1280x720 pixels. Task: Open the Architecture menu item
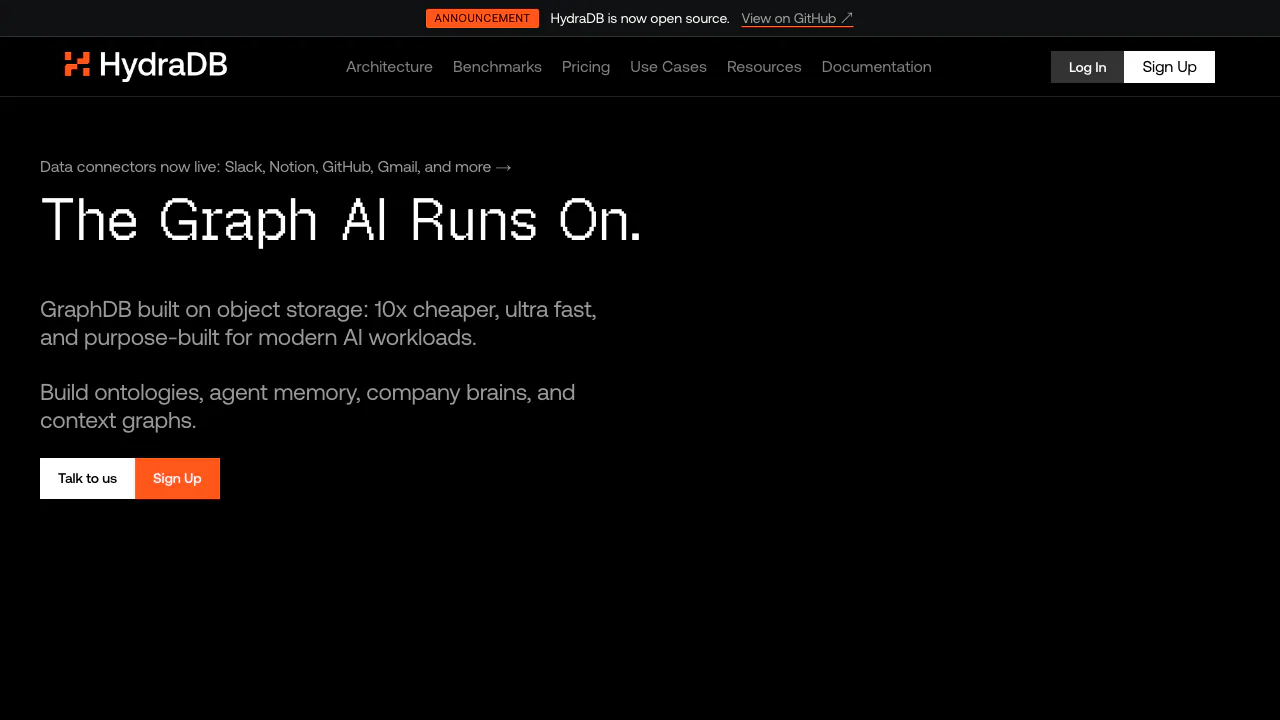click(389, 67)
